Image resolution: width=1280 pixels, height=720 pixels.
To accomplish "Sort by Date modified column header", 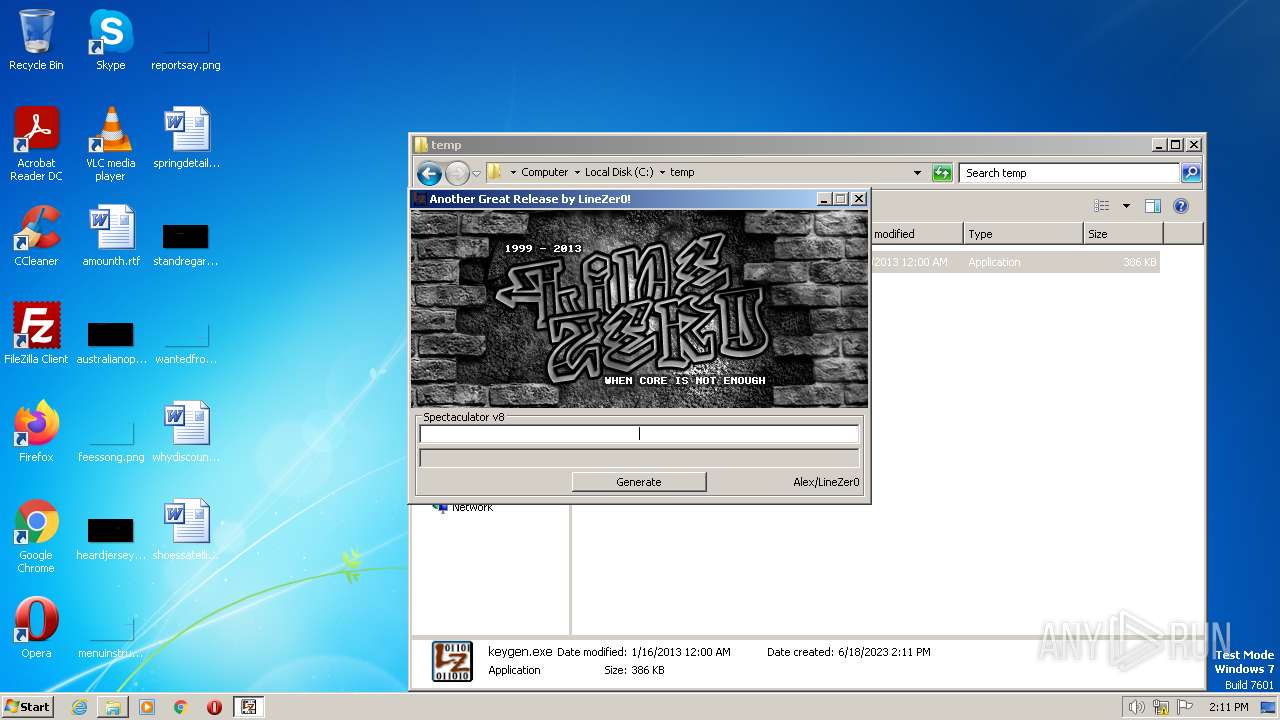I will pyautogui.click(x=916, y=234).
